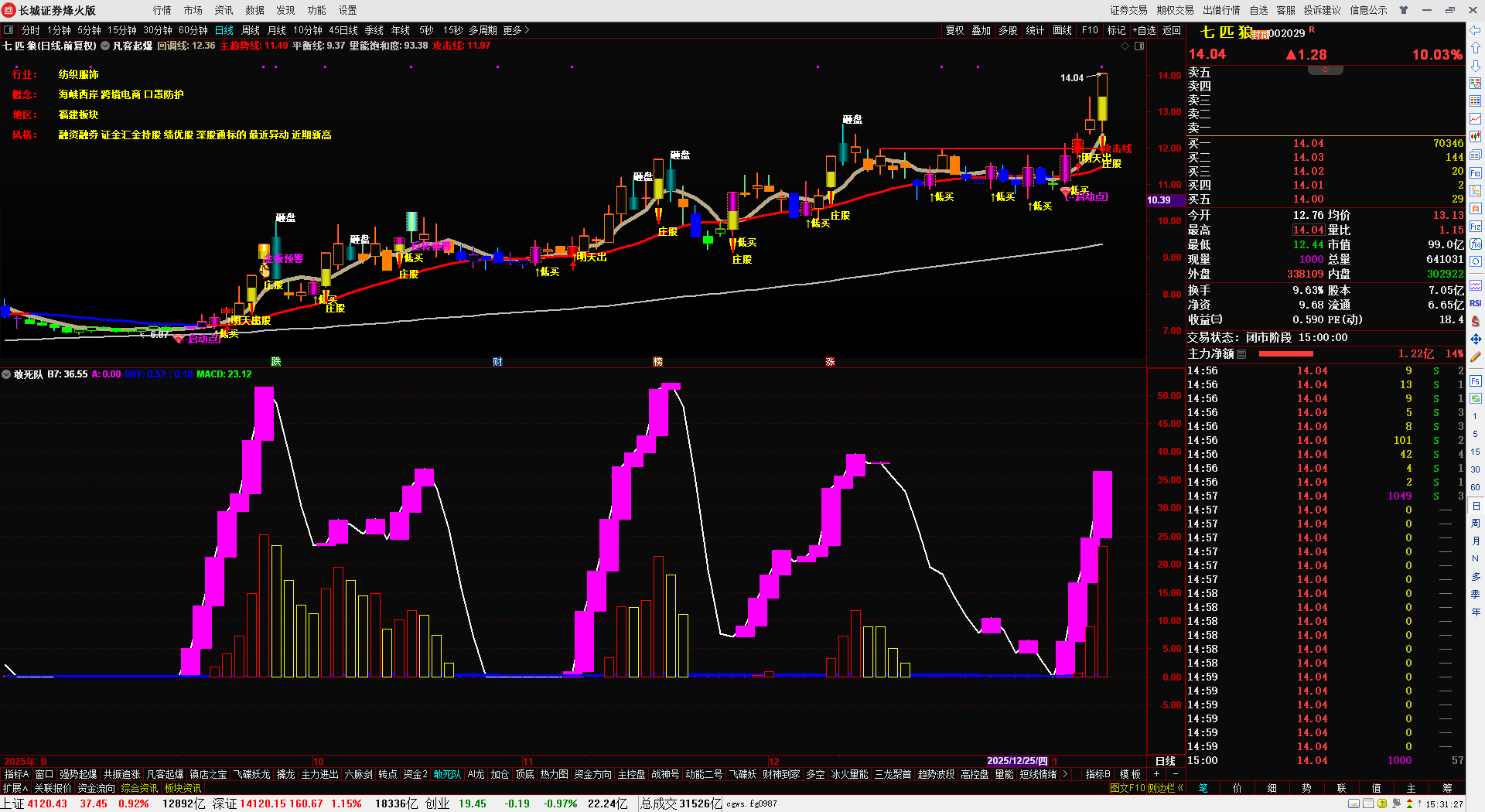This screenshot has height=812, width=1485.
Task: Click the down arrow icon in right sidebar
Action: (1476, 65)
